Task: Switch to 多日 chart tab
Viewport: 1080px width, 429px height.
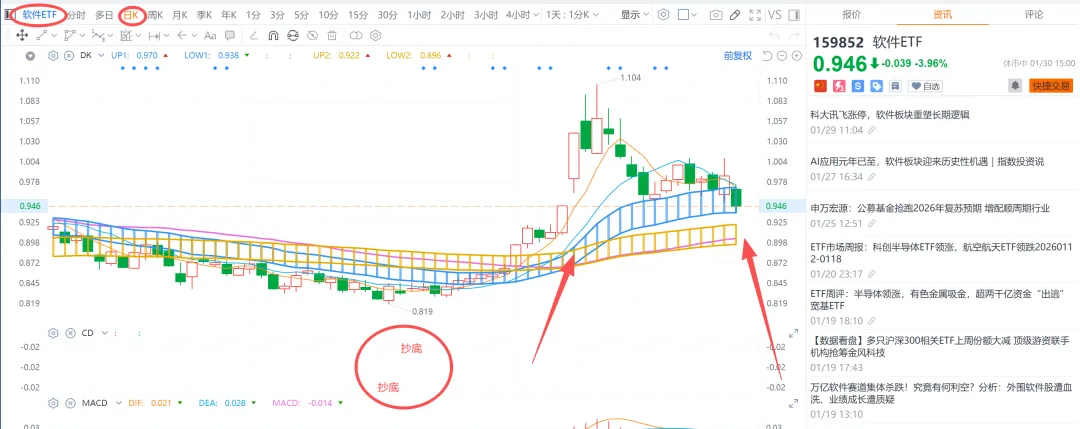Action: coord(104,14)
